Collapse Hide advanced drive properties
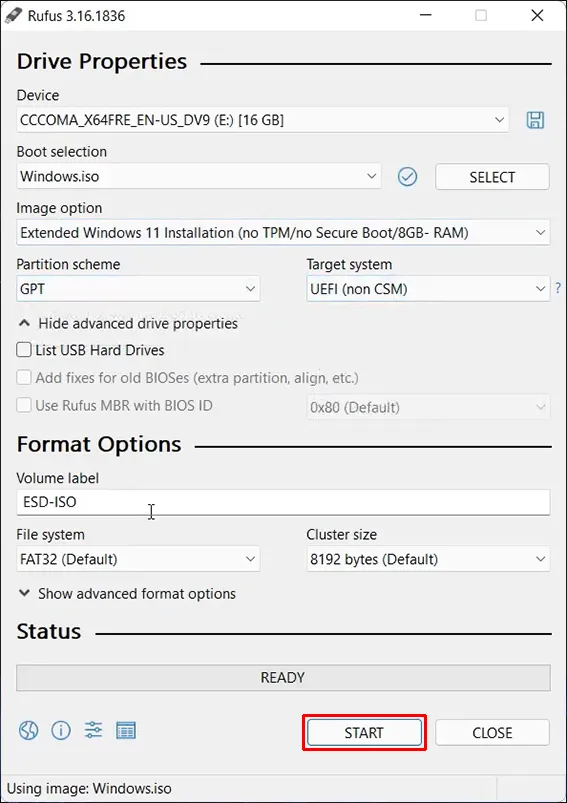The height and width of the screenshot is (803, 567). pyautogui.click(x=128, y=324)
